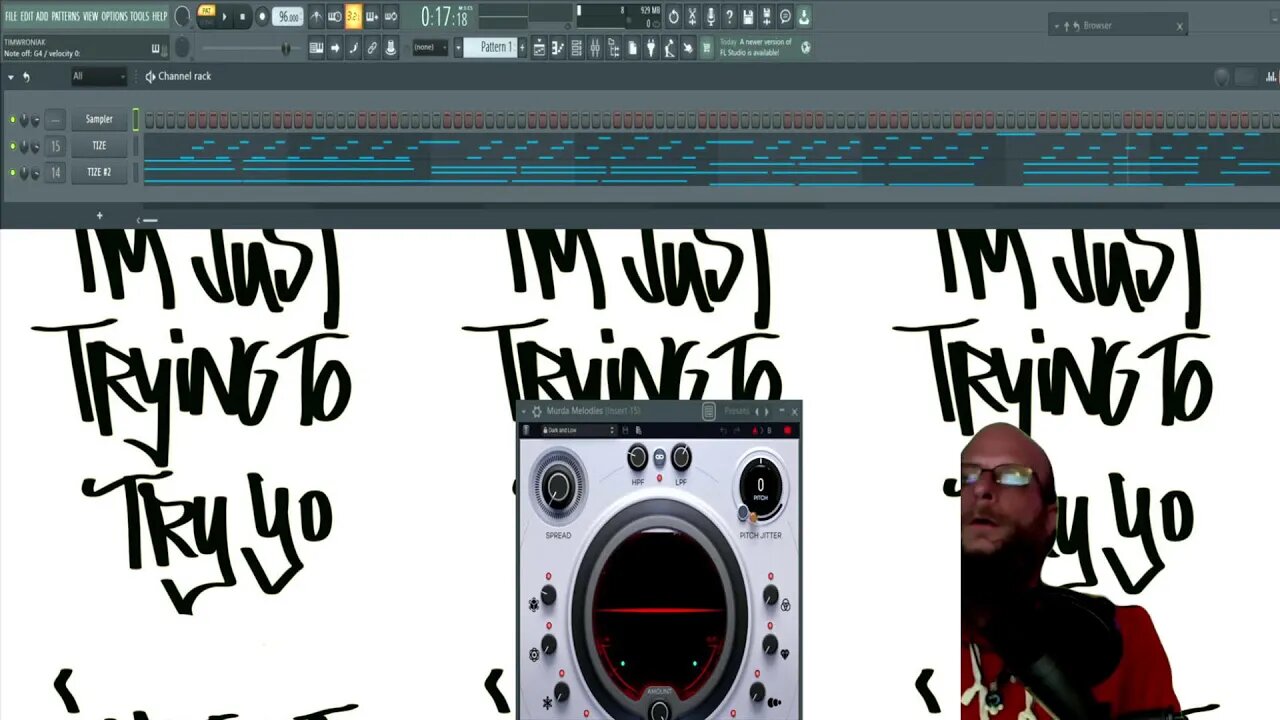Open the Mixer view icon
1280x720 pixels.
(x=595, y=48)
